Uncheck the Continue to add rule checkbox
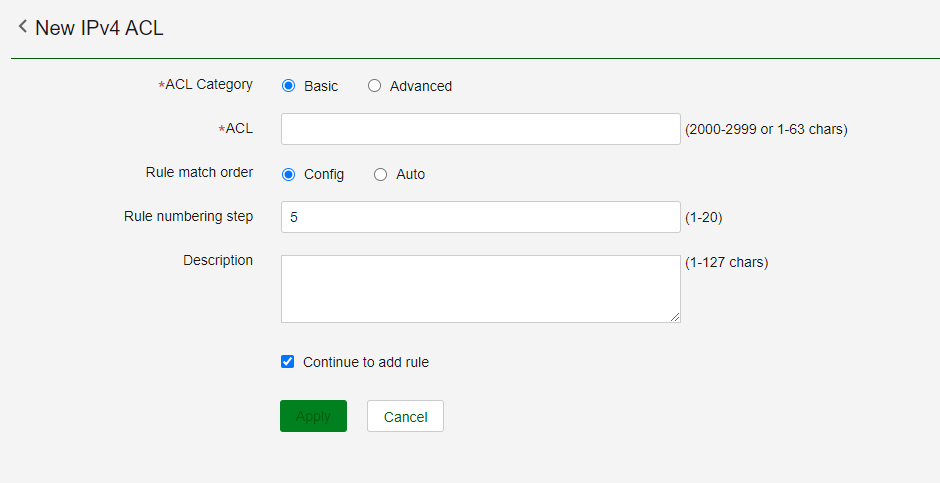Image resolution: width=940 pixels, height=483 pixels. (288, 362)
